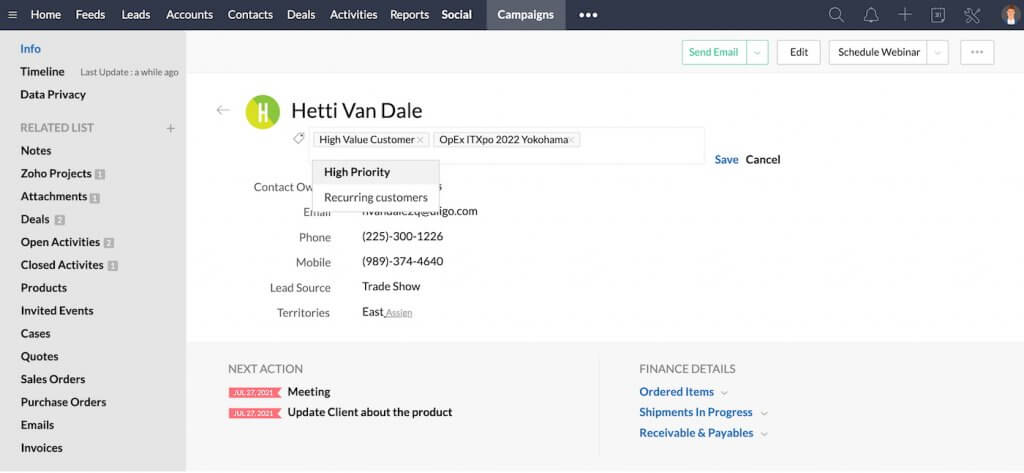Open Sales Orders related list

53,380
